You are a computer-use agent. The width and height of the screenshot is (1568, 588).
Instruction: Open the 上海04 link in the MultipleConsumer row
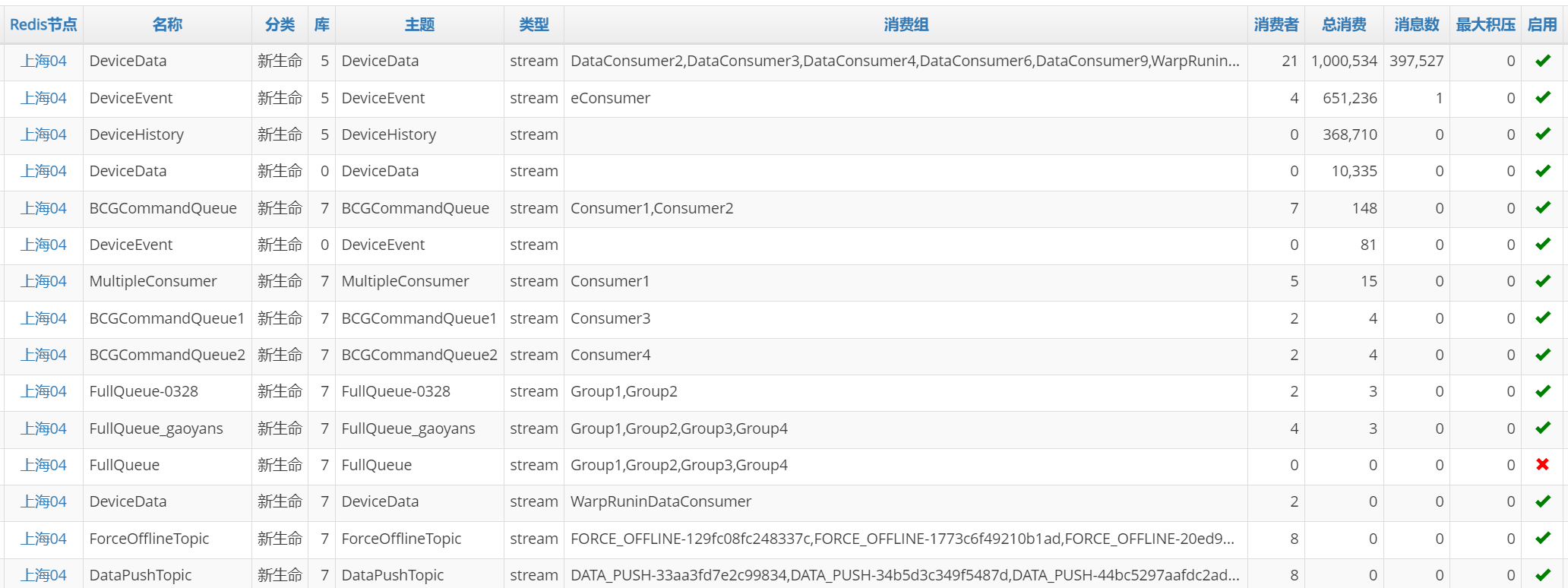(43, 281)
